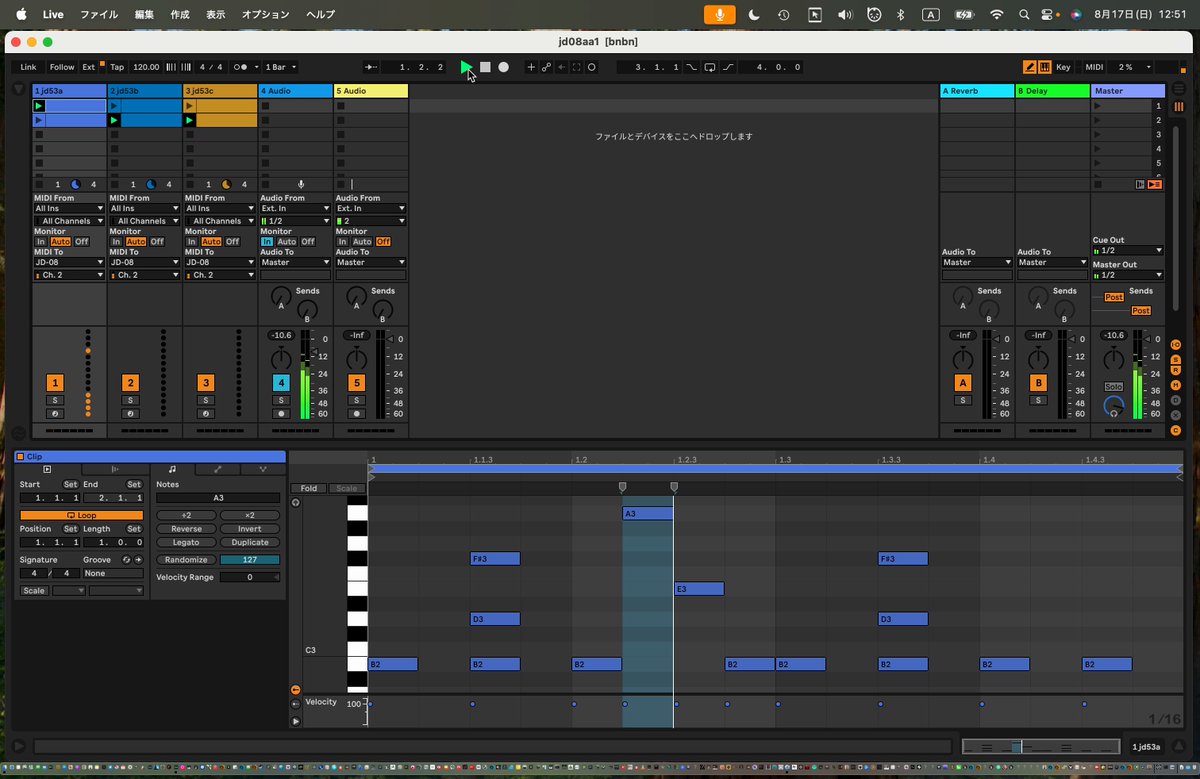Viewport: 1200px width, 779px height.
Task: Click the Hot-Swap Groove icon
Action: (x=126, y=560)
